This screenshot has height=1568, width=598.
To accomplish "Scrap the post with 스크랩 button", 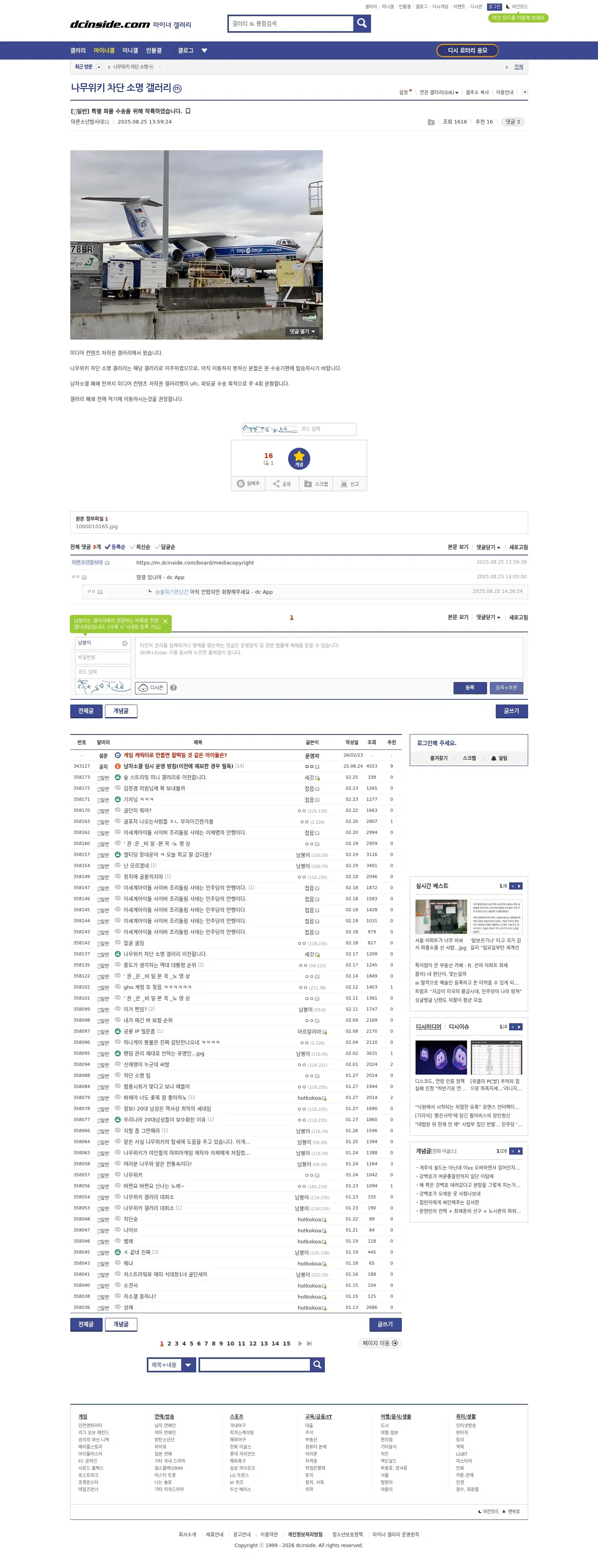I will [316, 483].
